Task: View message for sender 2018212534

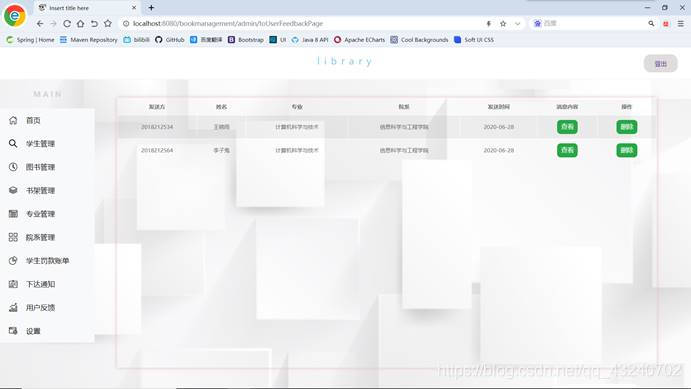Action: tap(567, 127)
